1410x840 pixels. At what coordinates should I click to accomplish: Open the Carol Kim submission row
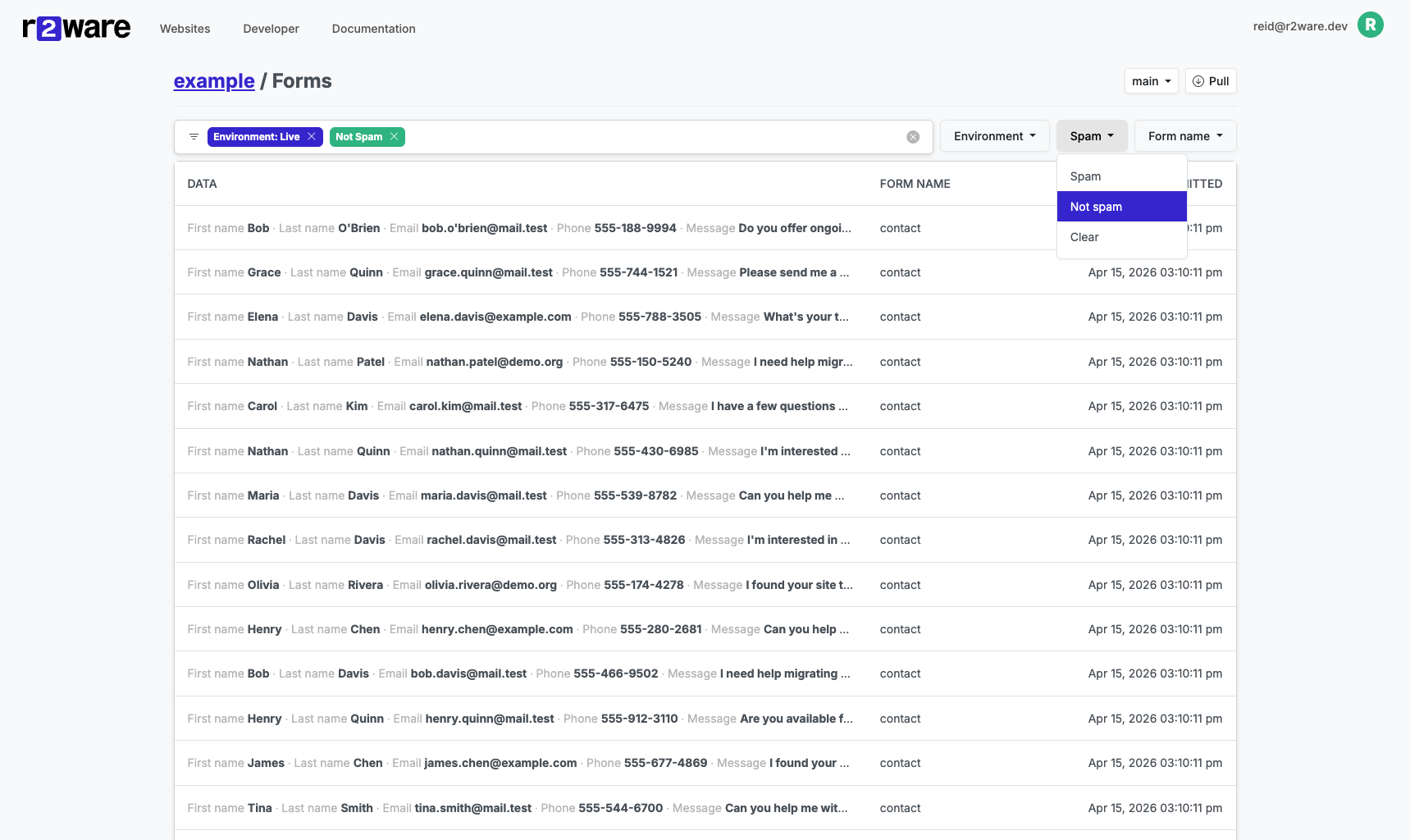(x=705, y=406)
